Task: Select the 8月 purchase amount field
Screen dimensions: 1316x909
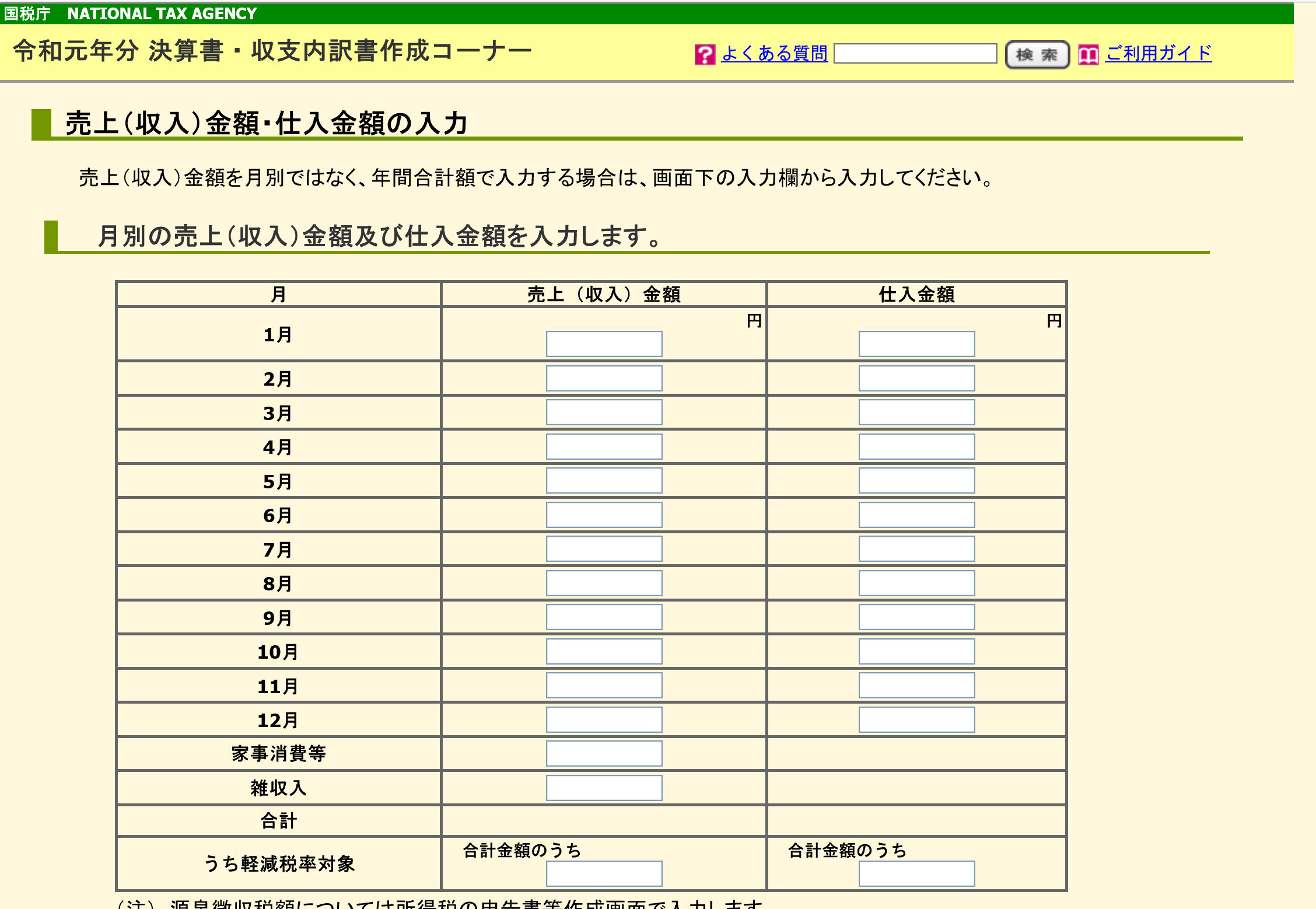Action: click(x=916, y=583)
